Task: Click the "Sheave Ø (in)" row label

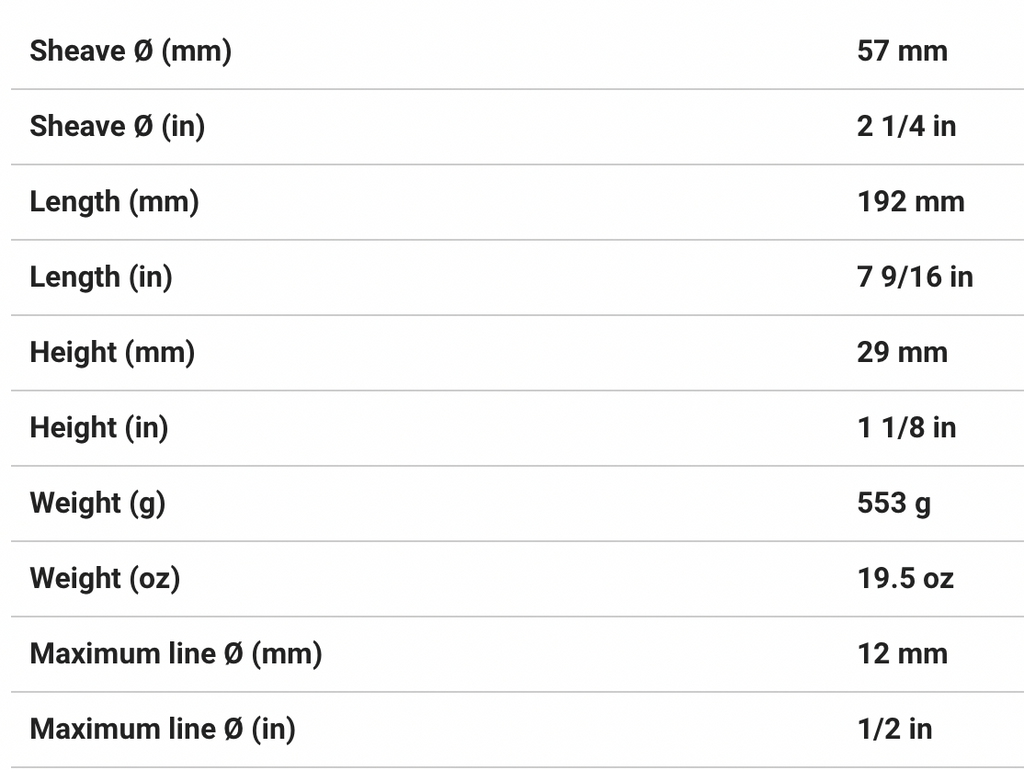Action: point(117,126)
